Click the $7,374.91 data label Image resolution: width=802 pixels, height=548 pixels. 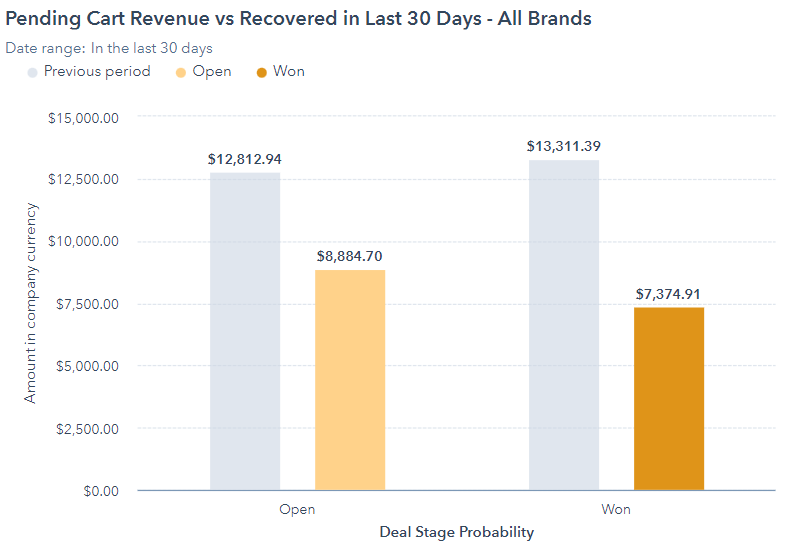(669, 294)
